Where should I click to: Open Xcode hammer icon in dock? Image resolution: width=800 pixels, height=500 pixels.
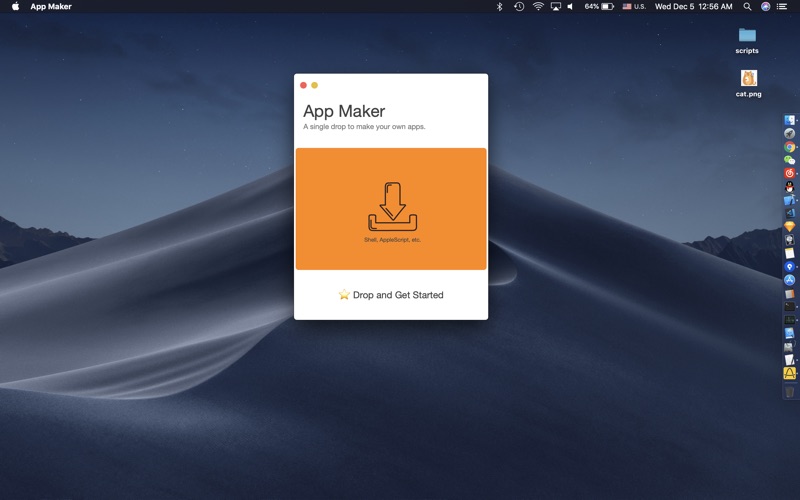click(789, 200)
